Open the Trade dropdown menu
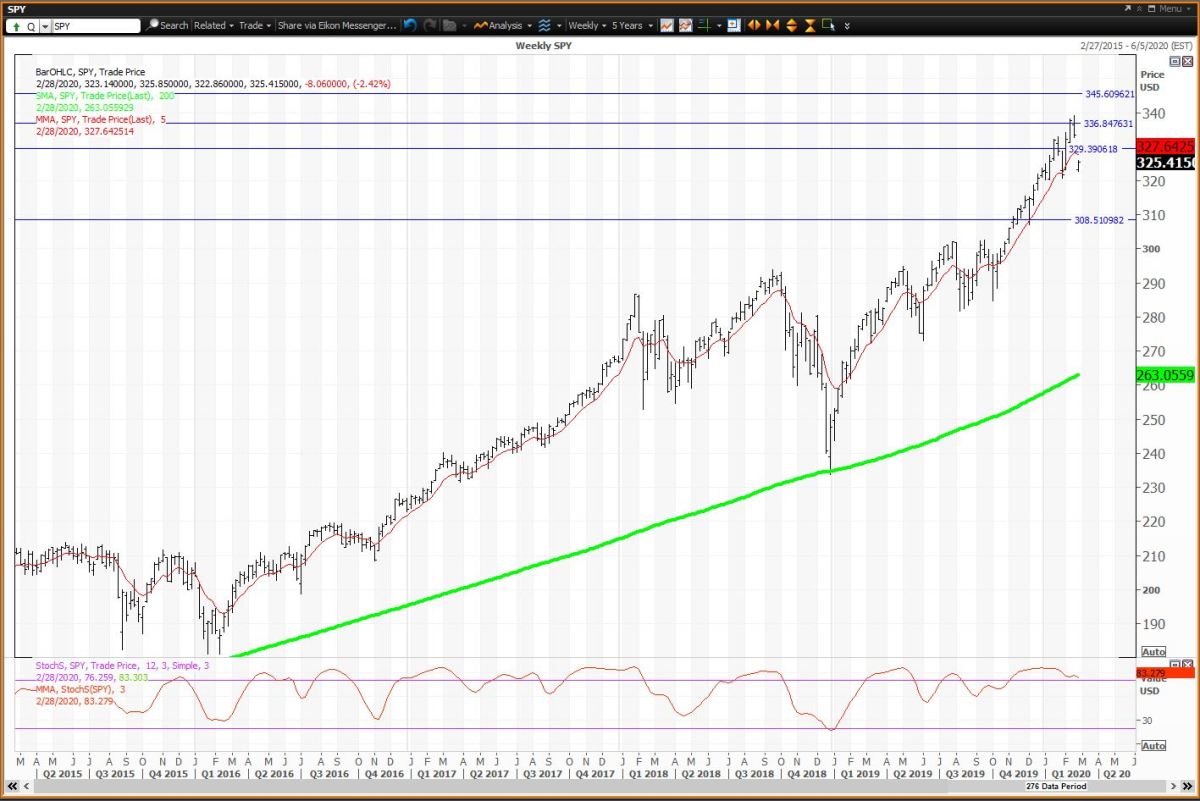This screenshot has height=801, width=1200. (255, 25)
